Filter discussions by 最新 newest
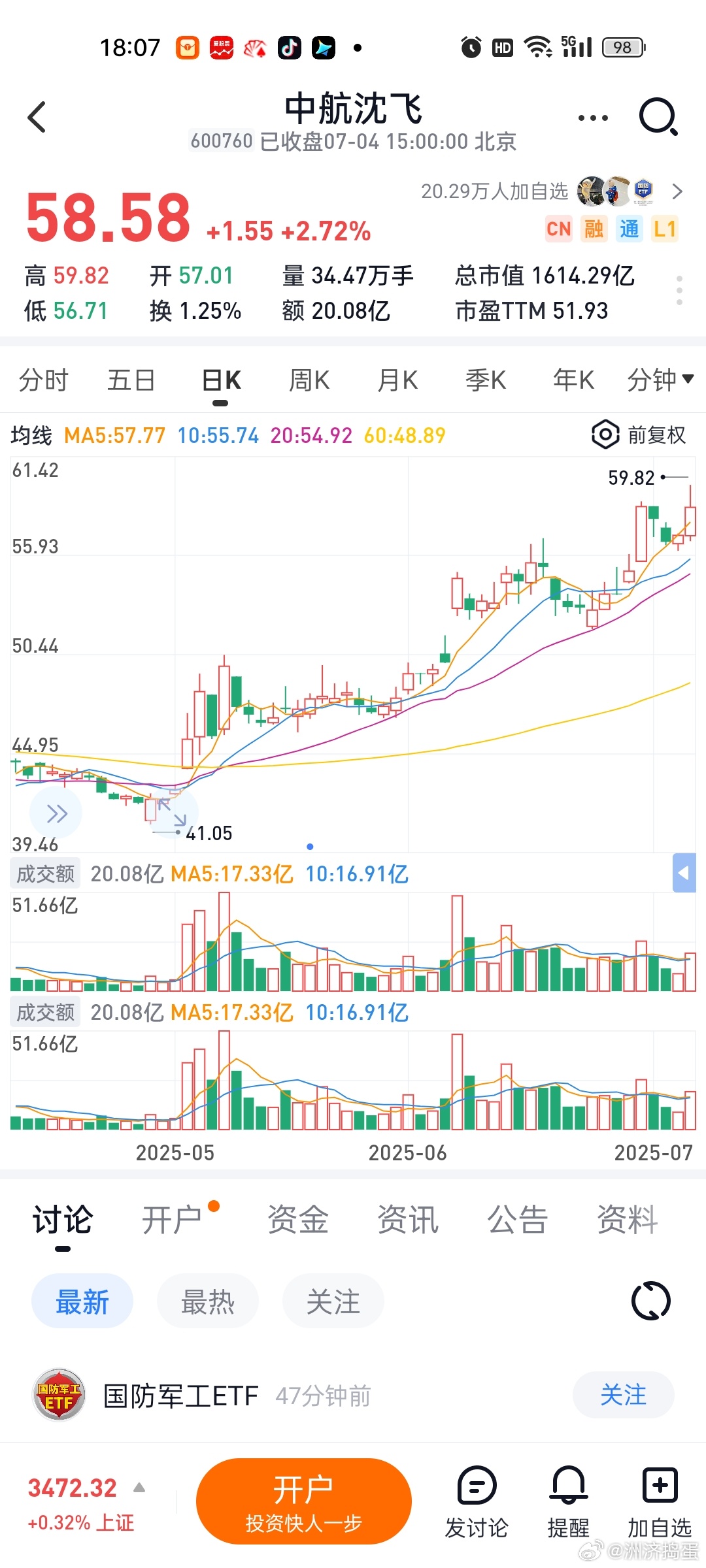Viewport: 706px width, 1568px height. (82, 1302)
